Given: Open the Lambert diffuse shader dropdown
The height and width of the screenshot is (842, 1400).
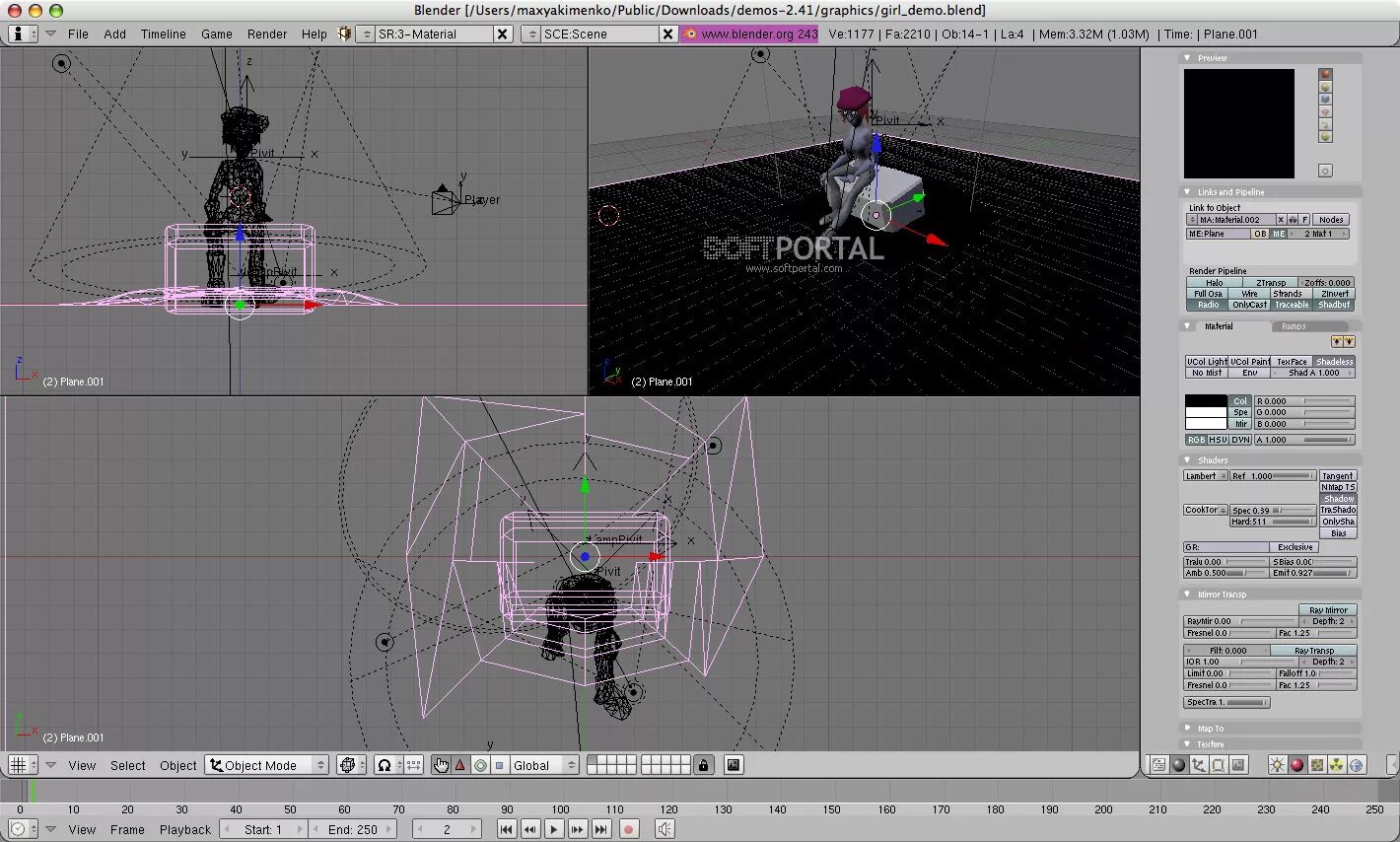Looking at the screenshot, I should tap(1205, 476).
